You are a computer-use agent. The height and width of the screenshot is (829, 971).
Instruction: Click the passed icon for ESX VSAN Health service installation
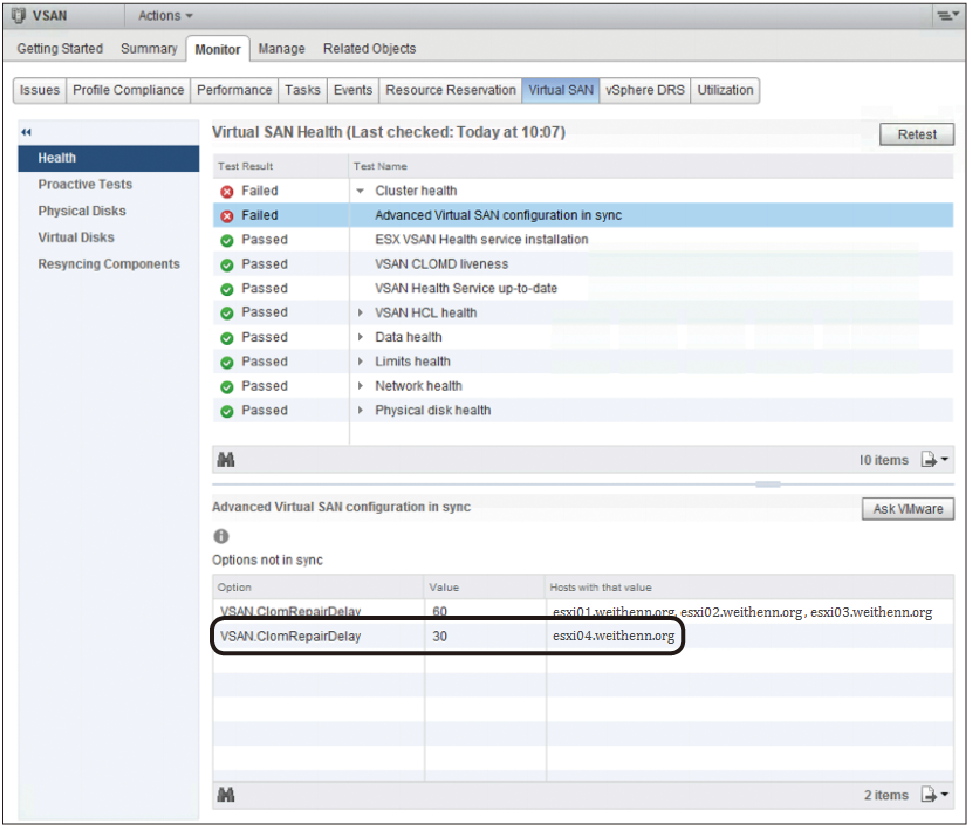pyautogui.click(x=227, y=241)
